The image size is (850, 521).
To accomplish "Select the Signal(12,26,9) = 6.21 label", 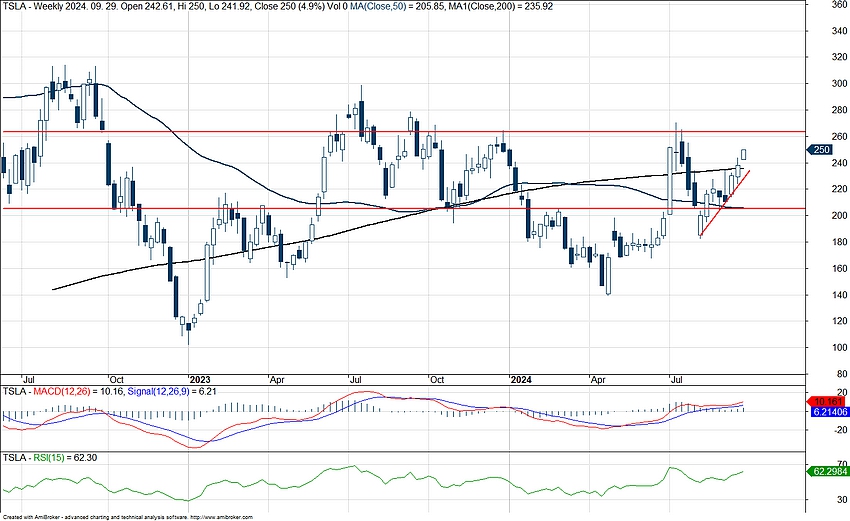I will coord(172,391).
